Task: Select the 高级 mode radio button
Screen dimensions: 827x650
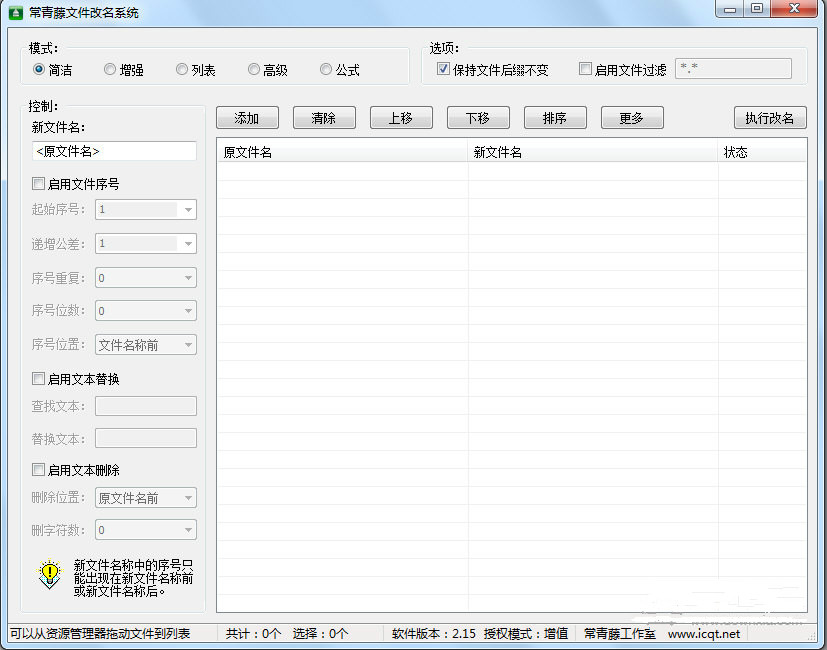Action: pyautogui.click(x=254, y=69)
